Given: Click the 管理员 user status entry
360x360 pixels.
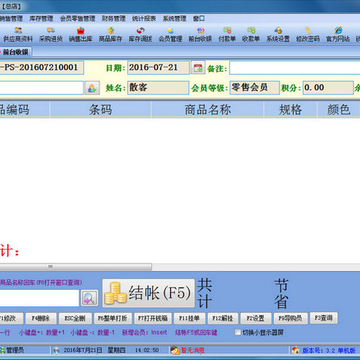Looking at the screenshot, I should coord(12,350).
